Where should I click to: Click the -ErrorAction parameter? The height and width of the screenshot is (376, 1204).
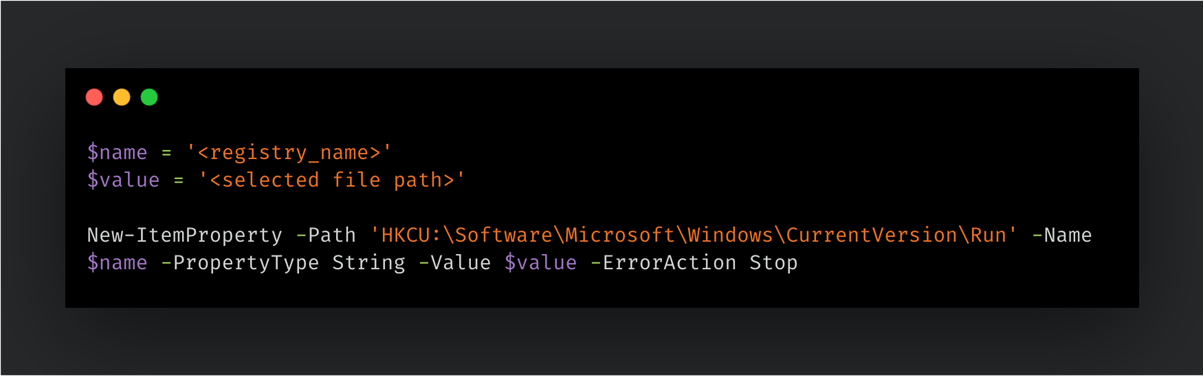point(663,264)
